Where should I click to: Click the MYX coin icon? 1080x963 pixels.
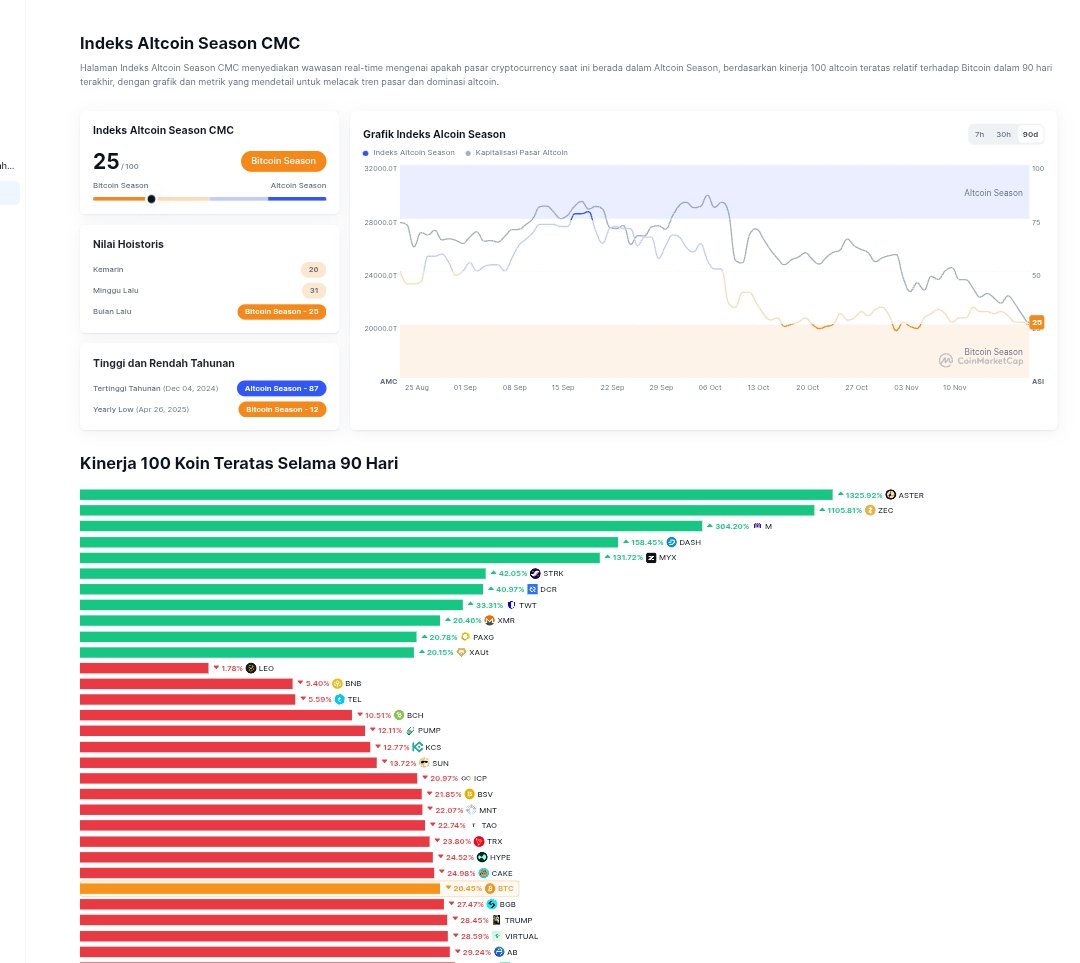(x=651, y=558)
